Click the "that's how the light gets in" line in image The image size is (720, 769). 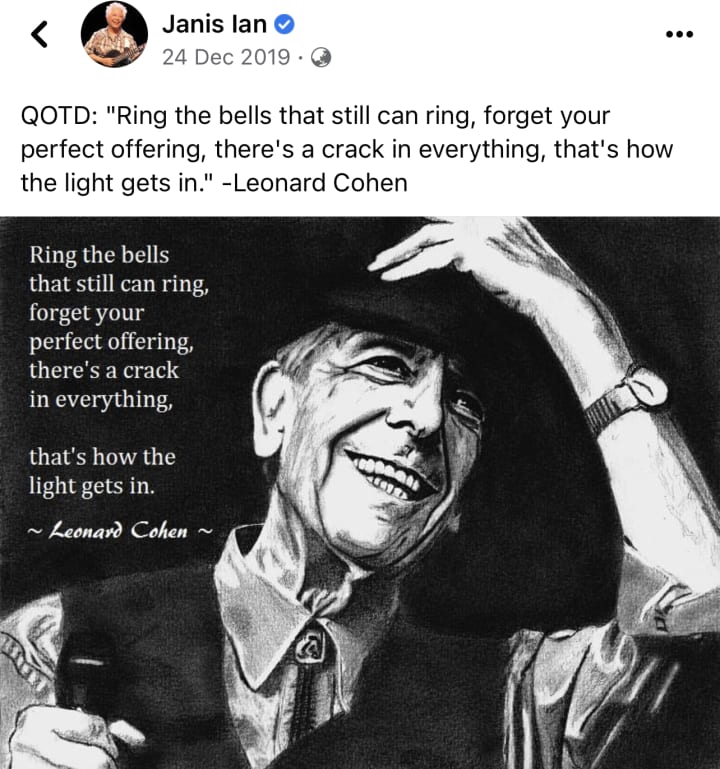[102, 471]
